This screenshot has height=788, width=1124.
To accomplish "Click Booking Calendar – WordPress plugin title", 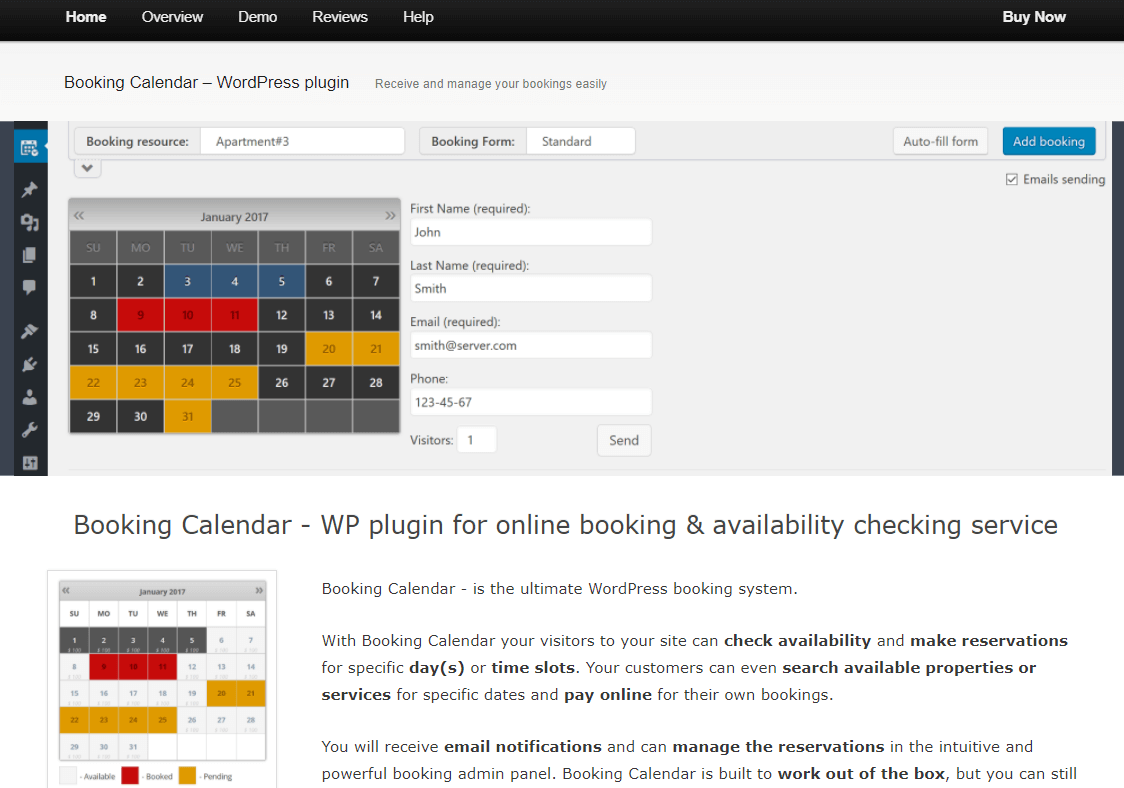I will [206, 82].
